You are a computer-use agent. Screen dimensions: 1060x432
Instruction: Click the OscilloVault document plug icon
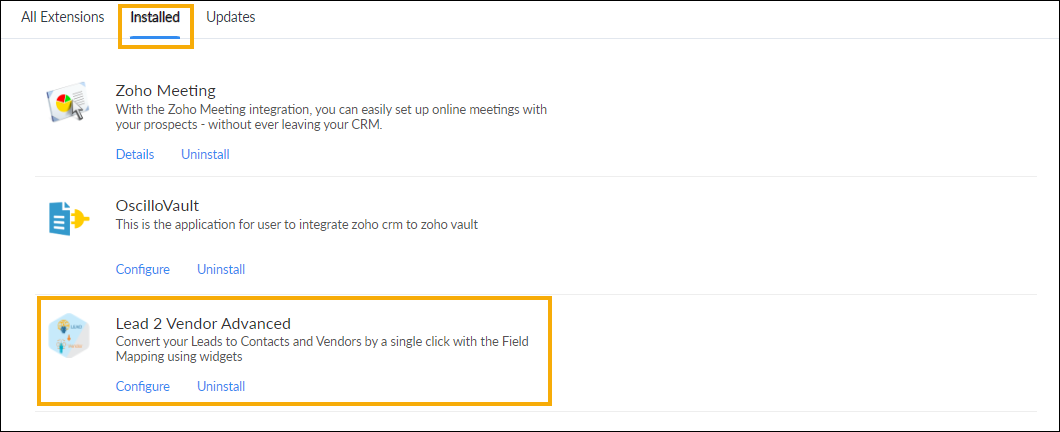point(69,218)
